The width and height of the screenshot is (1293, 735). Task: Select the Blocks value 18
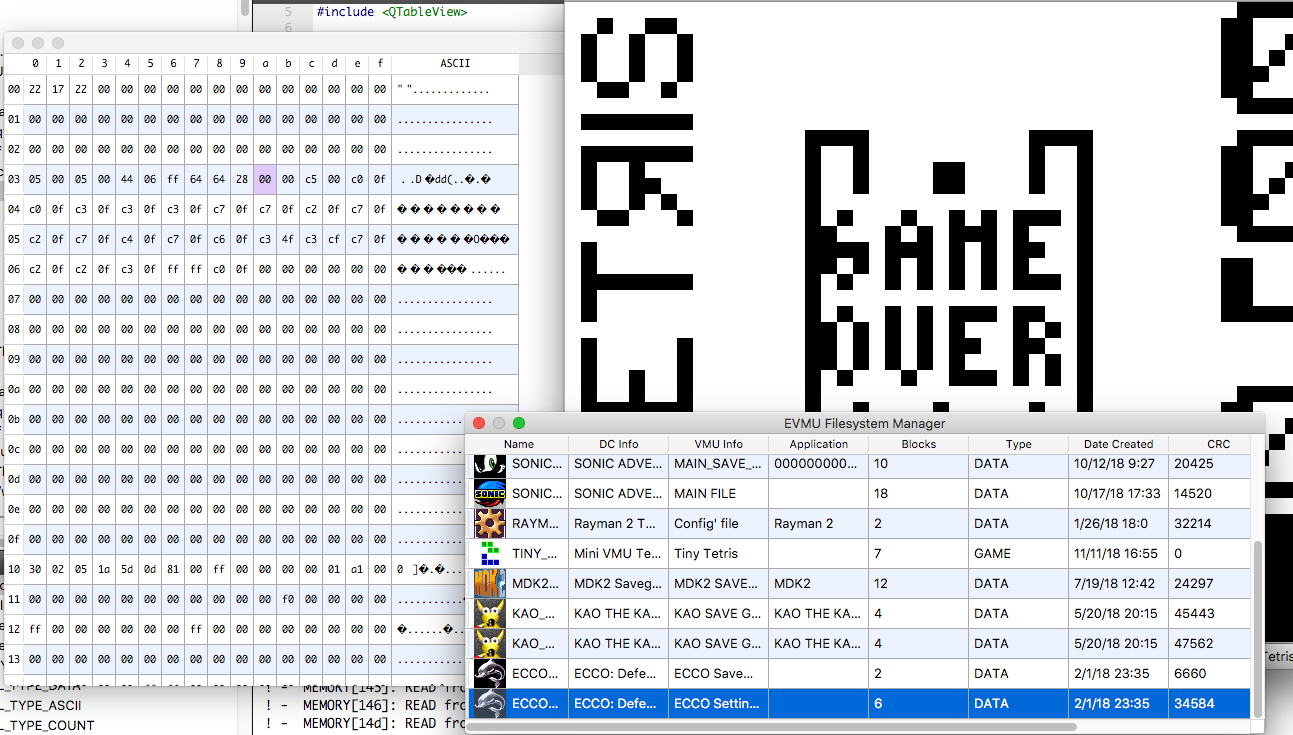point(919,493)
